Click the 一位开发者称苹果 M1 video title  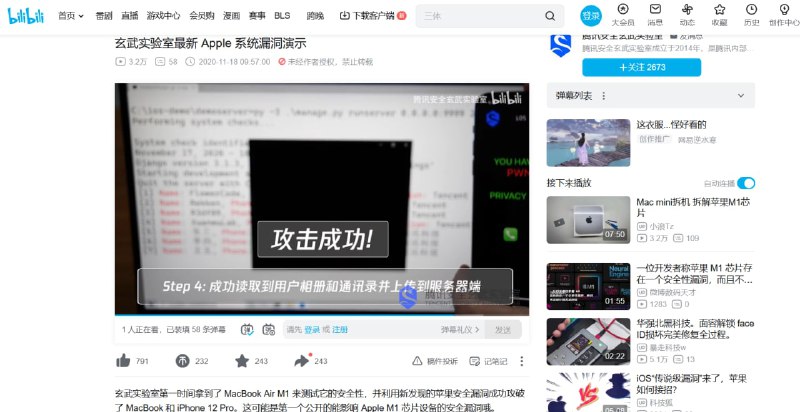[694, 274]
